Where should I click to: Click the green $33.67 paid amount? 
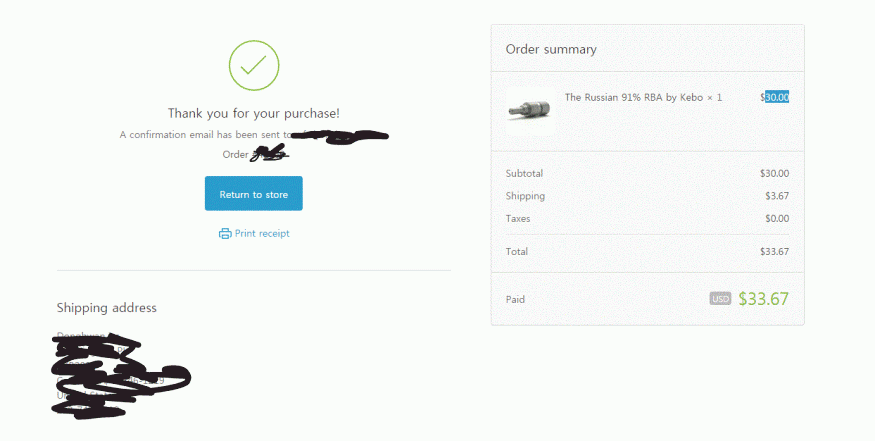[x=763, y=299]
